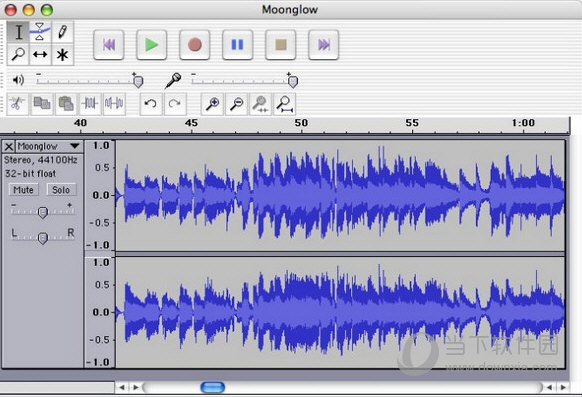Click the last right scroll arrow at the scrollbar's right end
The width and height of the screenshot is (582, 397).
(x=563, y=387)
